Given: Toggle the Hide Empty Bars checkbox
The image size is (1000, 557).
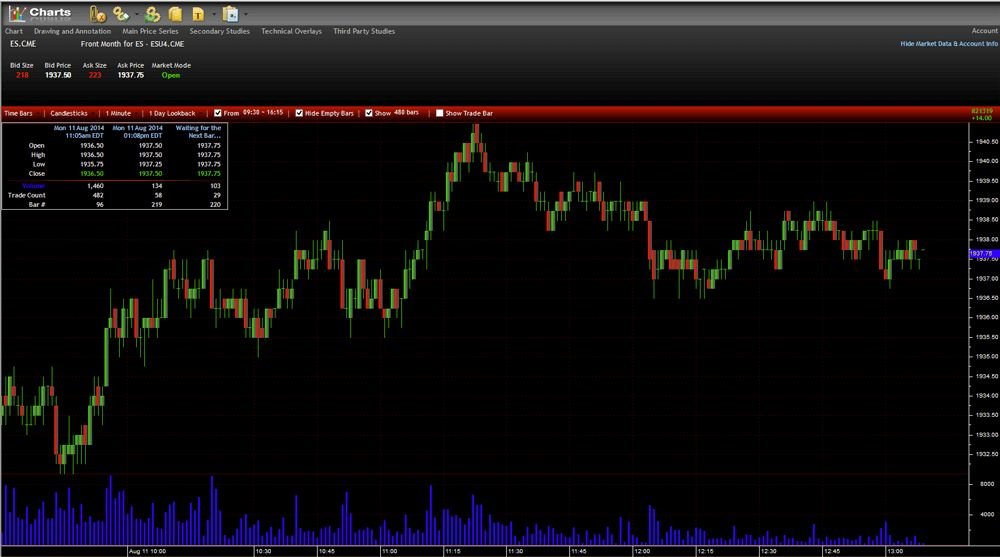Looking at the screenshot, I should pos(299,113).
